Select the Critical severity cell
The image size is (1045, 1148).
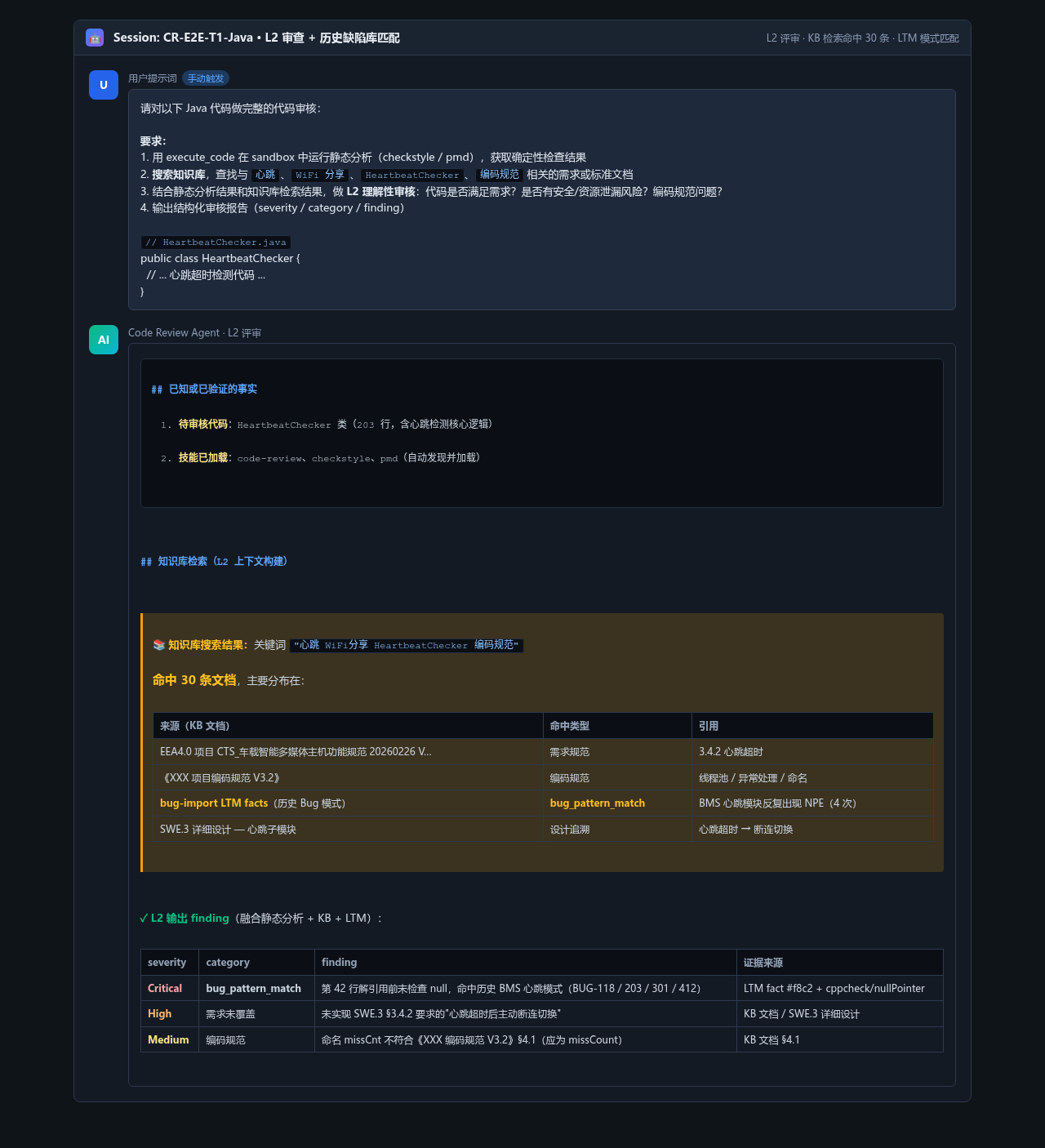(x=170, y=989)
